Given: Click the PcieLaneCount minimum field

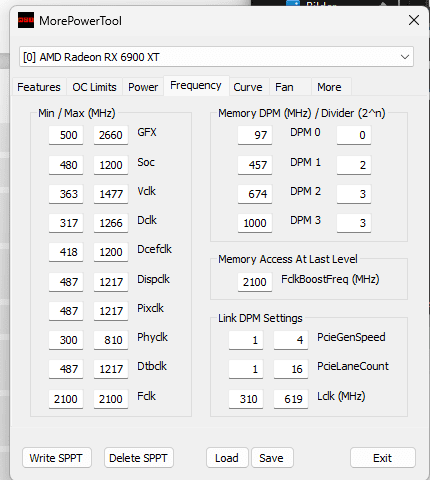Looking at the screenshot, I should pos(246,369).
